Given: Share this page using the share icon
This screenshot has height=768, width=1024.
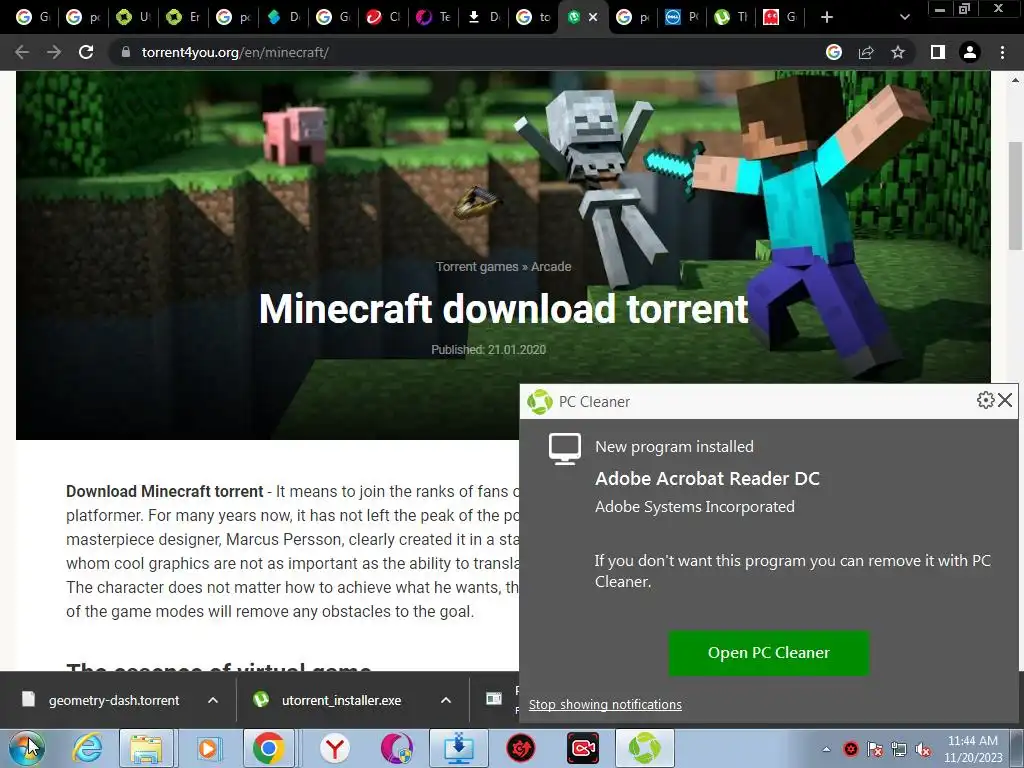Looking at the screenshot, I should click(x=866, y=52).
